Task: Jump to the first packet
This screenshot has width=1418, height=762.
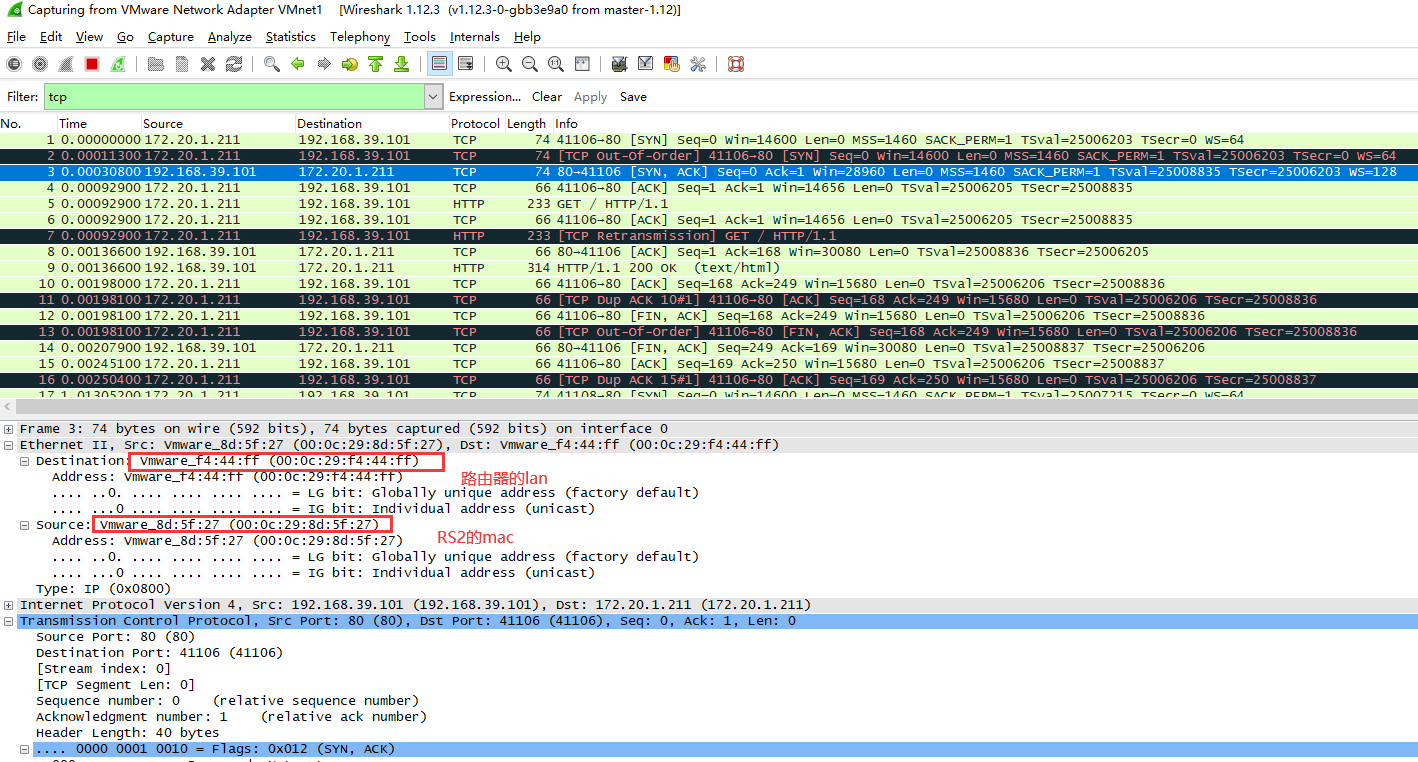Action: 375,64
